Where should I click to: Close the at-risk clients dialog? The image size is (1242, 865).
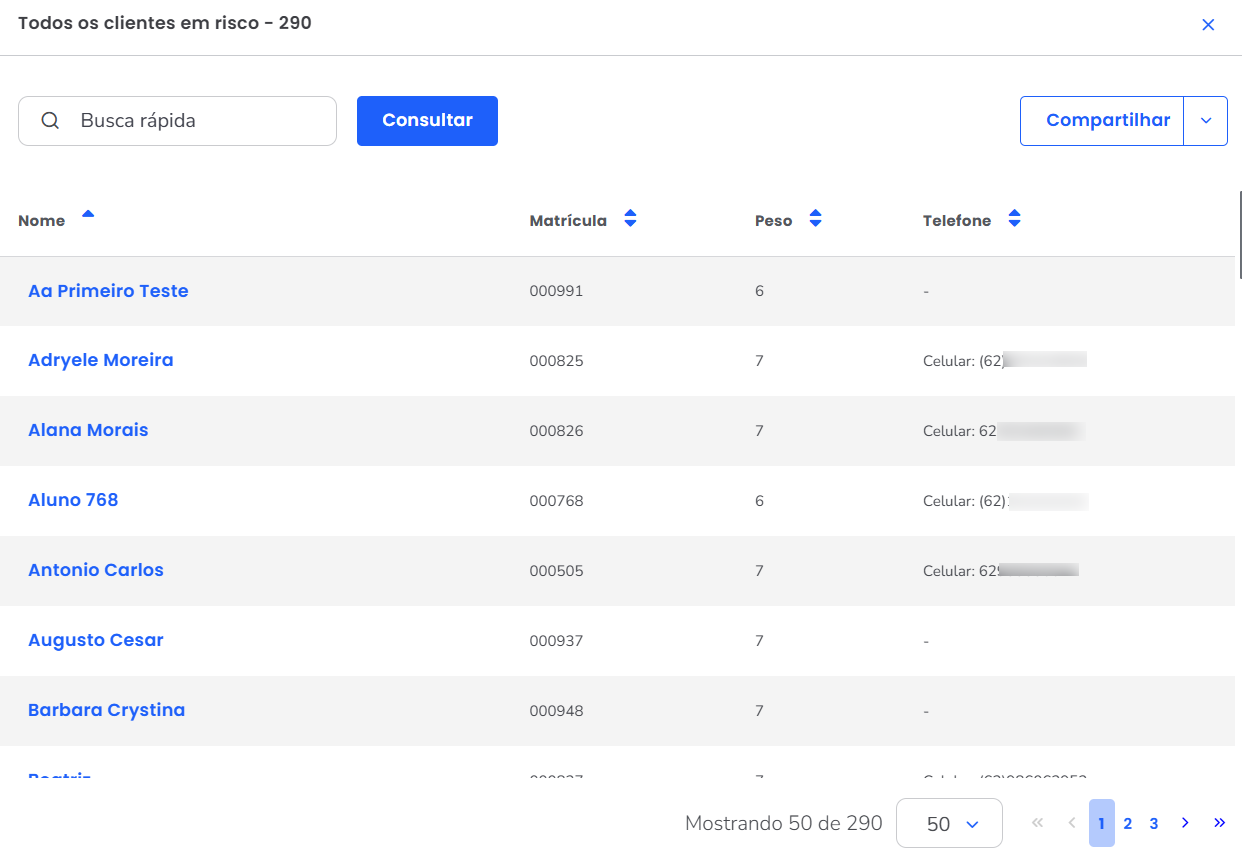(x=1208, y=25)
